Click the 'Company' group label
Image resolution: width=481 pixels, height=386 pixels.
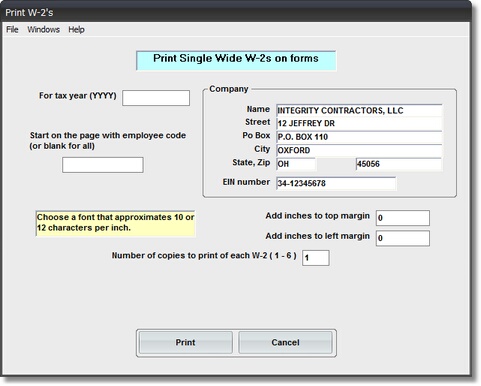(x=229, y=89)
